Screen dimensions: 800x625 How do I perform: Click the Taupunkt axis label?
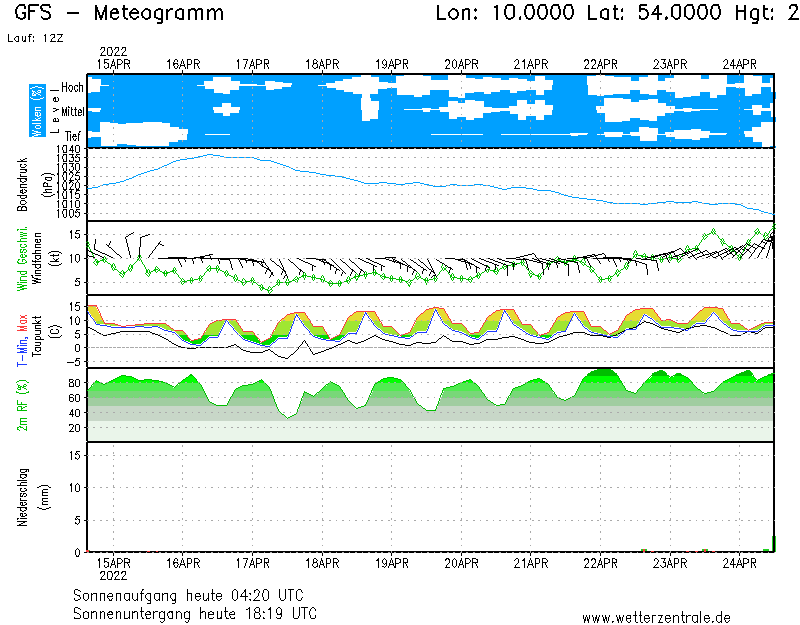point(37,330)
